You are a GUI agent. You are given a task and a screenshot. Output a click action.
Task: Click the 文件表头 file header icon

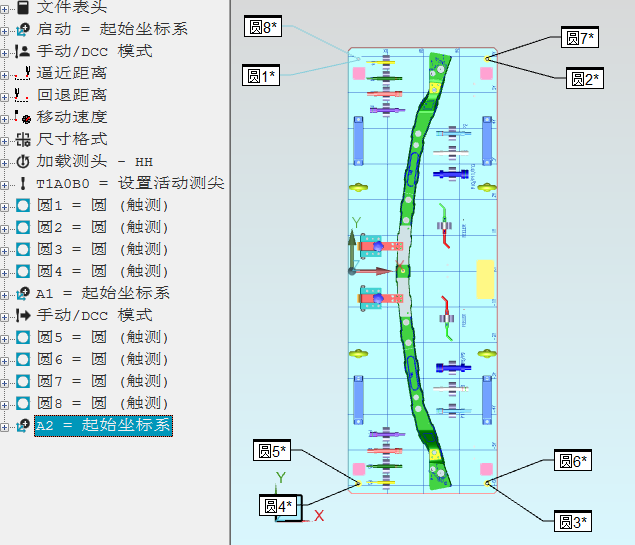23,7
